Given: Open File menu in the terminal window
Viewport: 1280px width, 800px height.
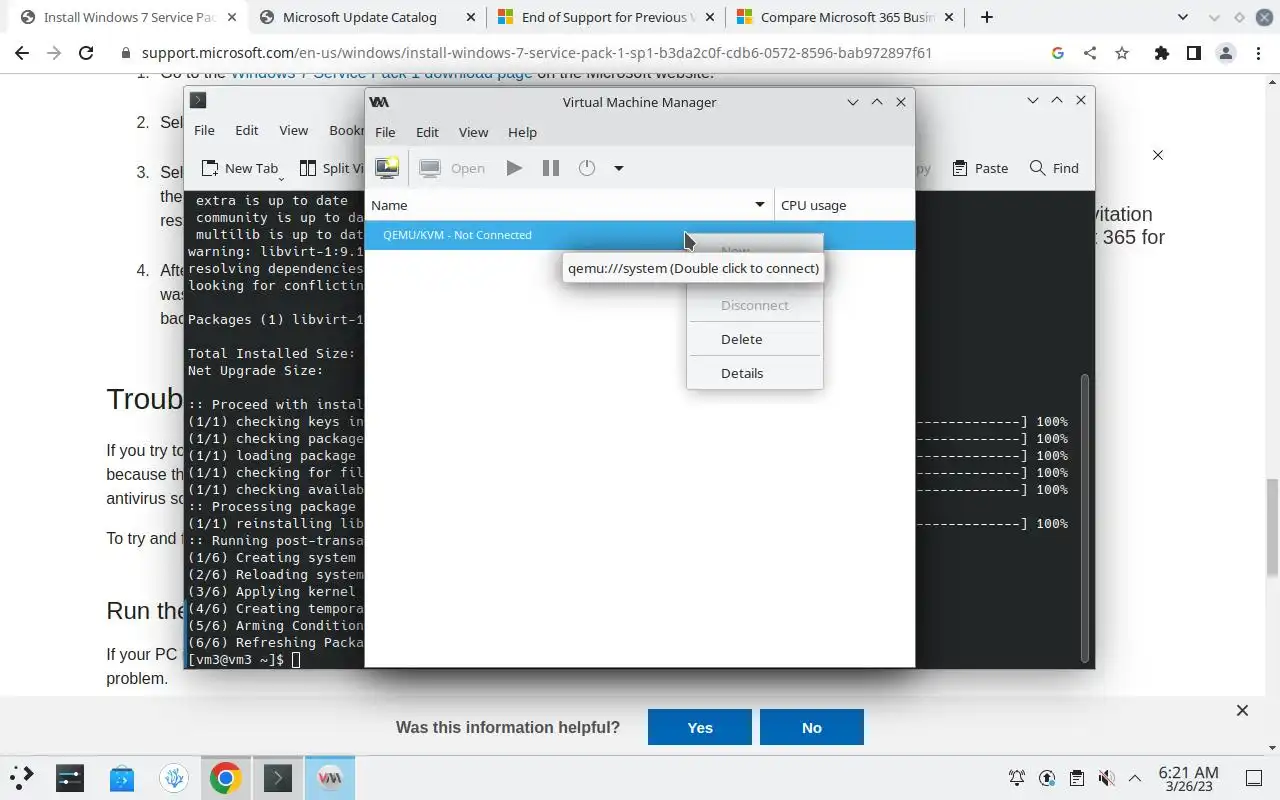Looking at the screenshot, I should click(204, 130).
